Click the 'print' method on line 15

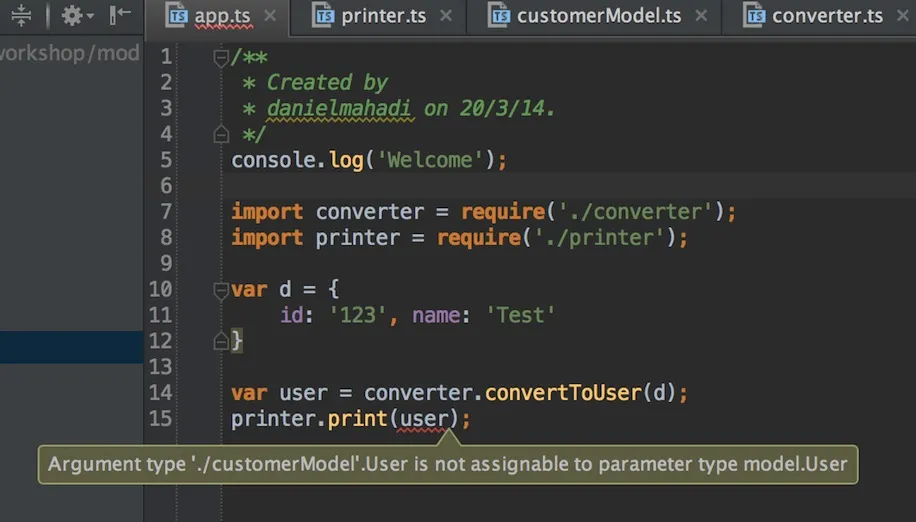pos(358,419)
